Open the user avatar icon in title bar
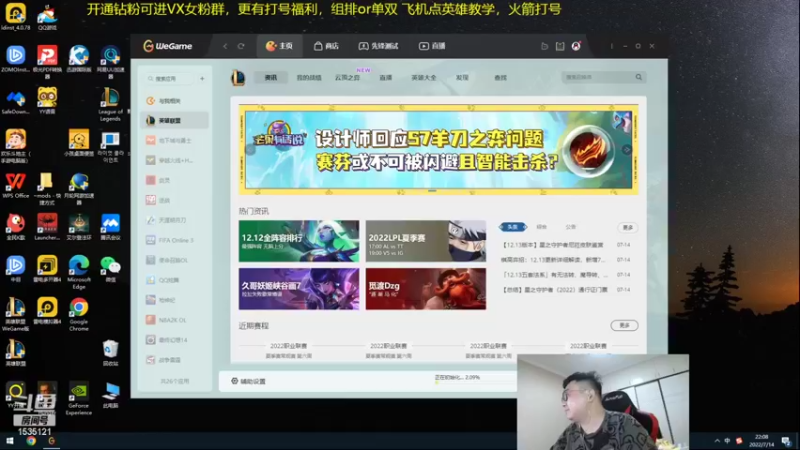The width and height of the screenshot is (800, 450). (576, 46)
